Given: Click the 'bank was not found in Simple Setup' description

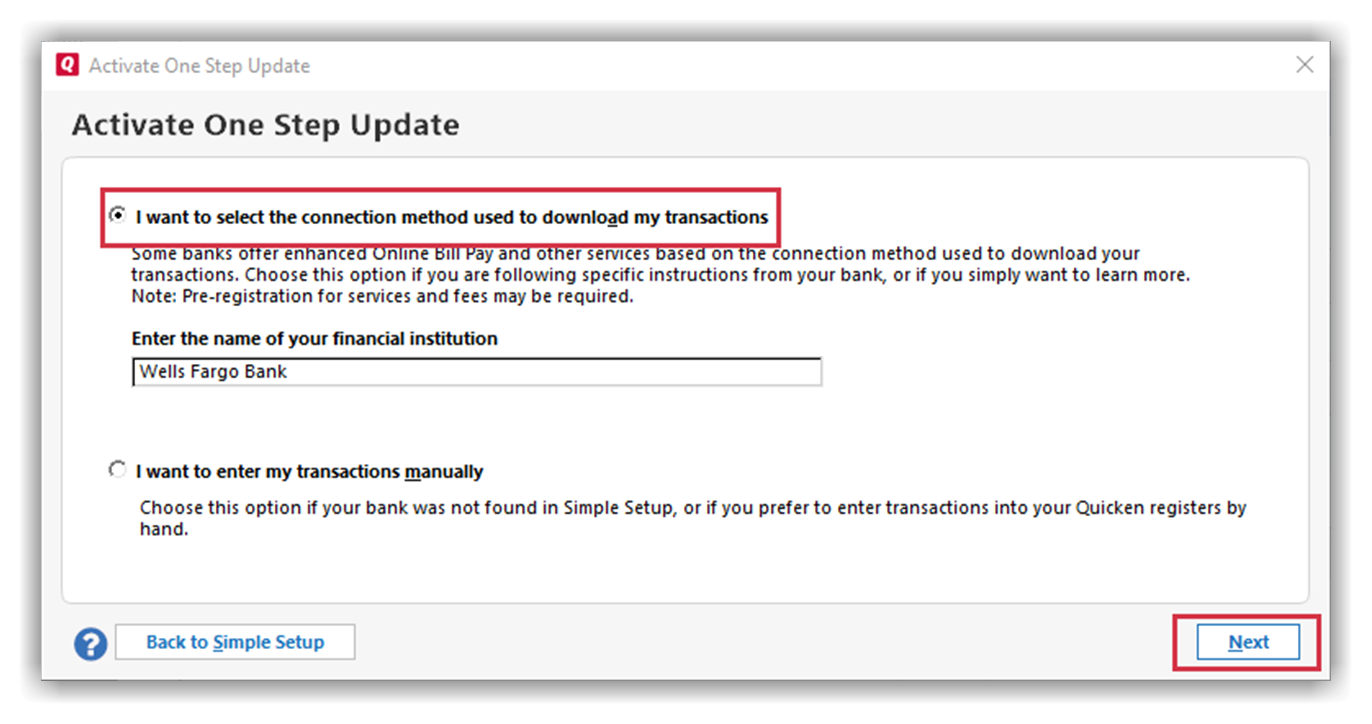Looking at the screenshot, I should click(693, 518).
